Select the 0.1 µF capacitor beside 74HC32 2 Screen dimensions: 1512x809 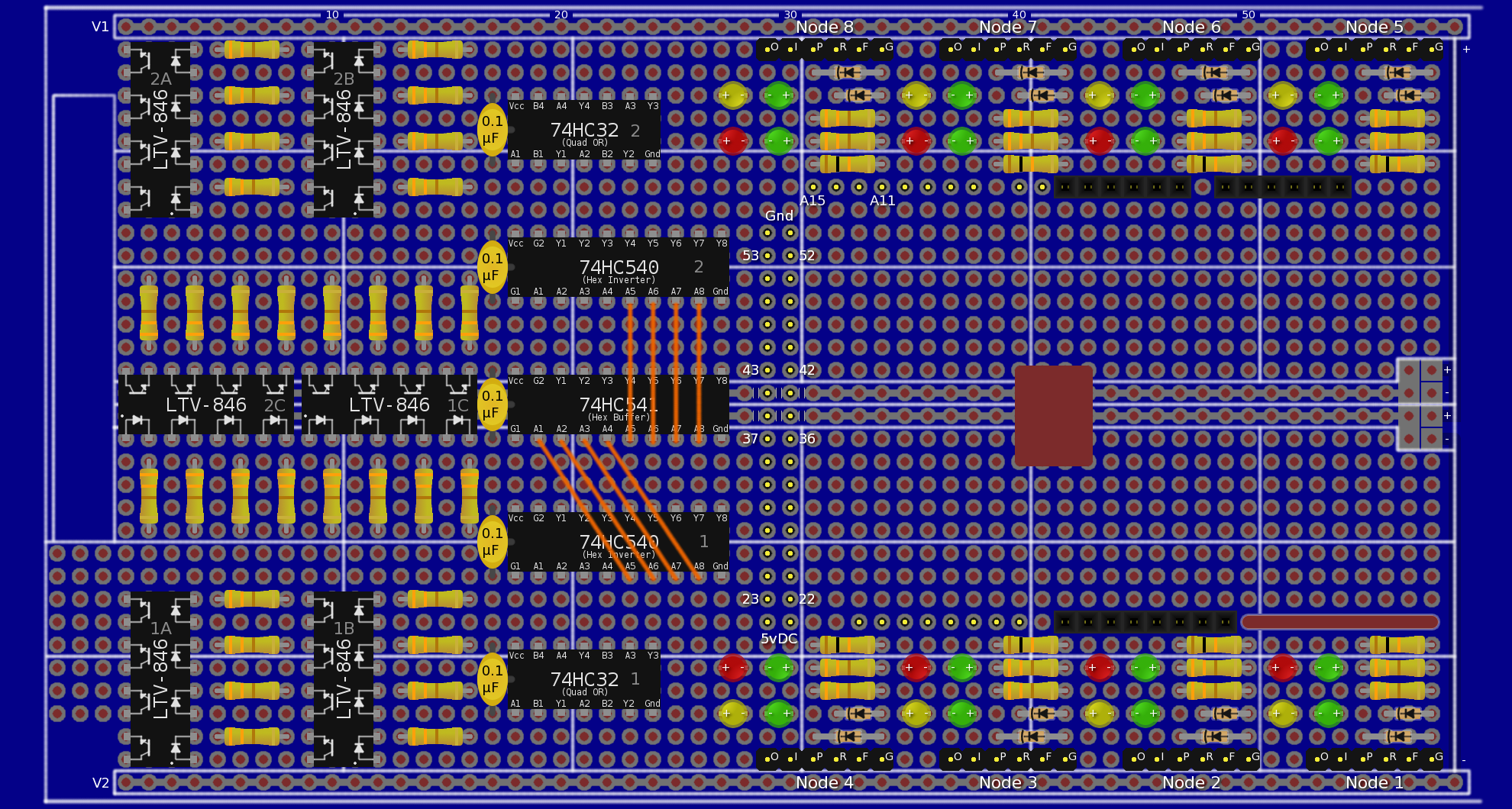pyautogui.click(x=492, y=130)
